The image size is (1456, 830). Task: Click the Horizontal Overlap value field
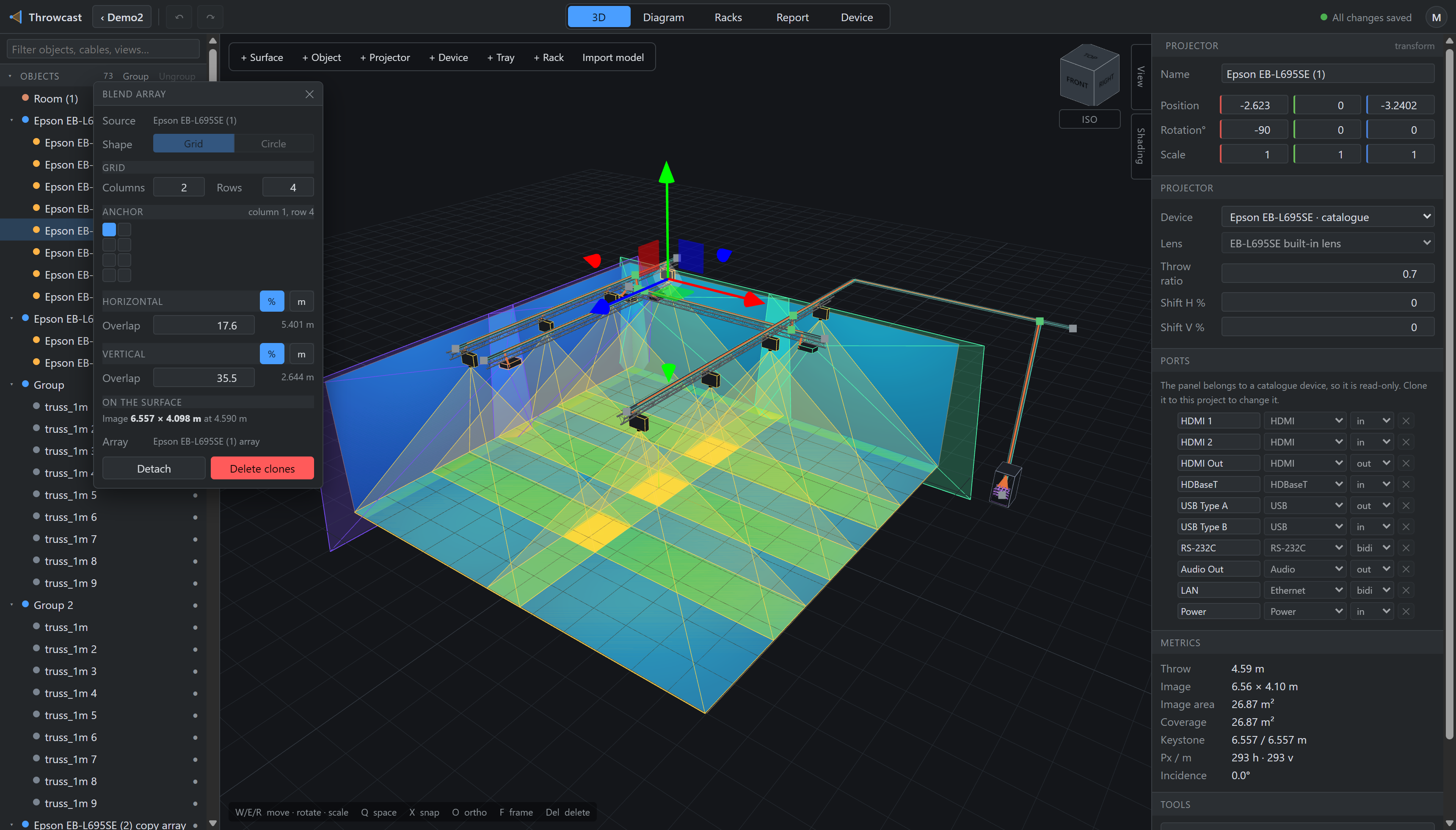click(204, 326)
